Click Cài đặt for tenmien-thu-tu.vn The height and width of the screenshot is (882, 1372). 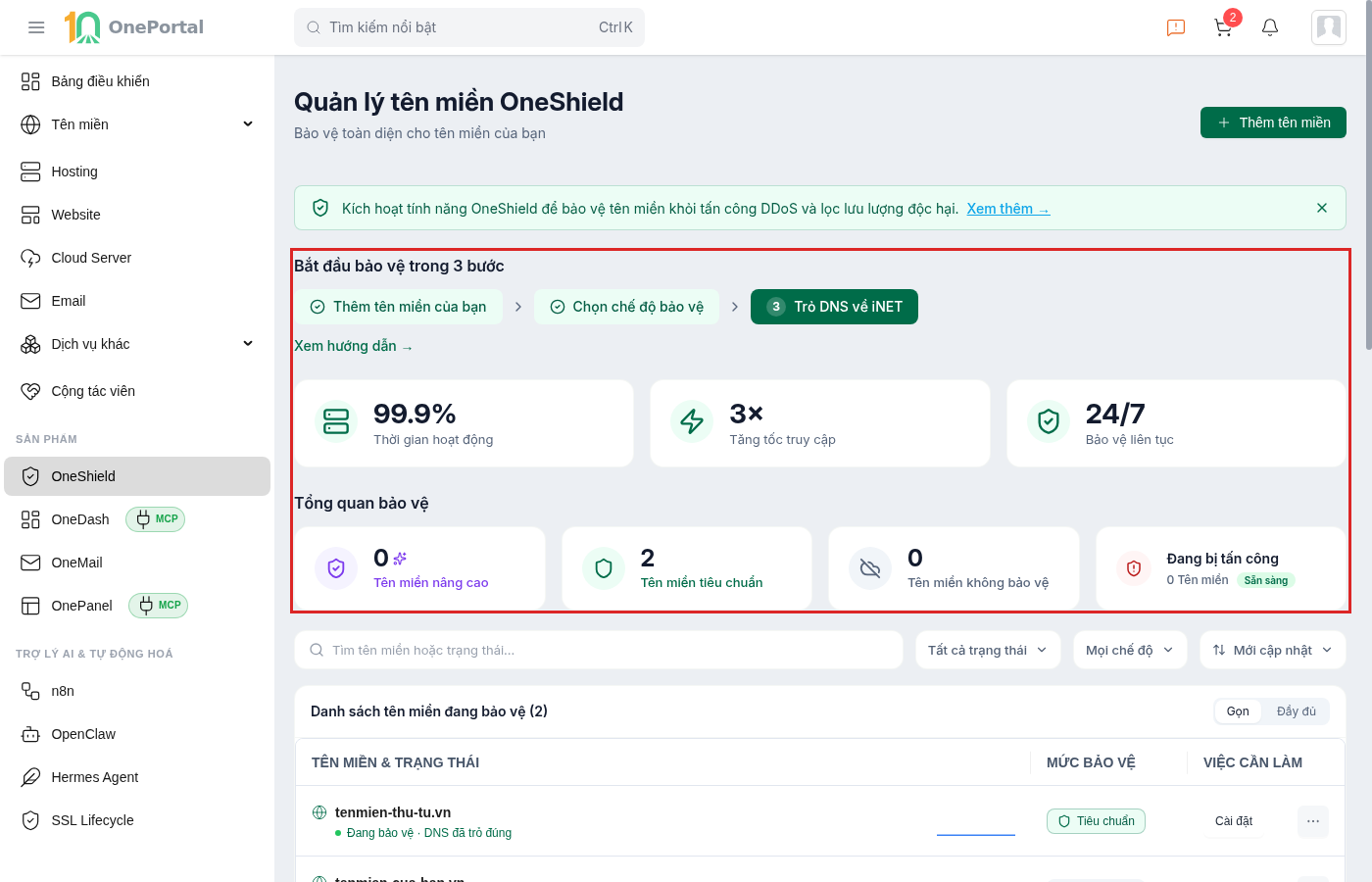(1234, 821)
